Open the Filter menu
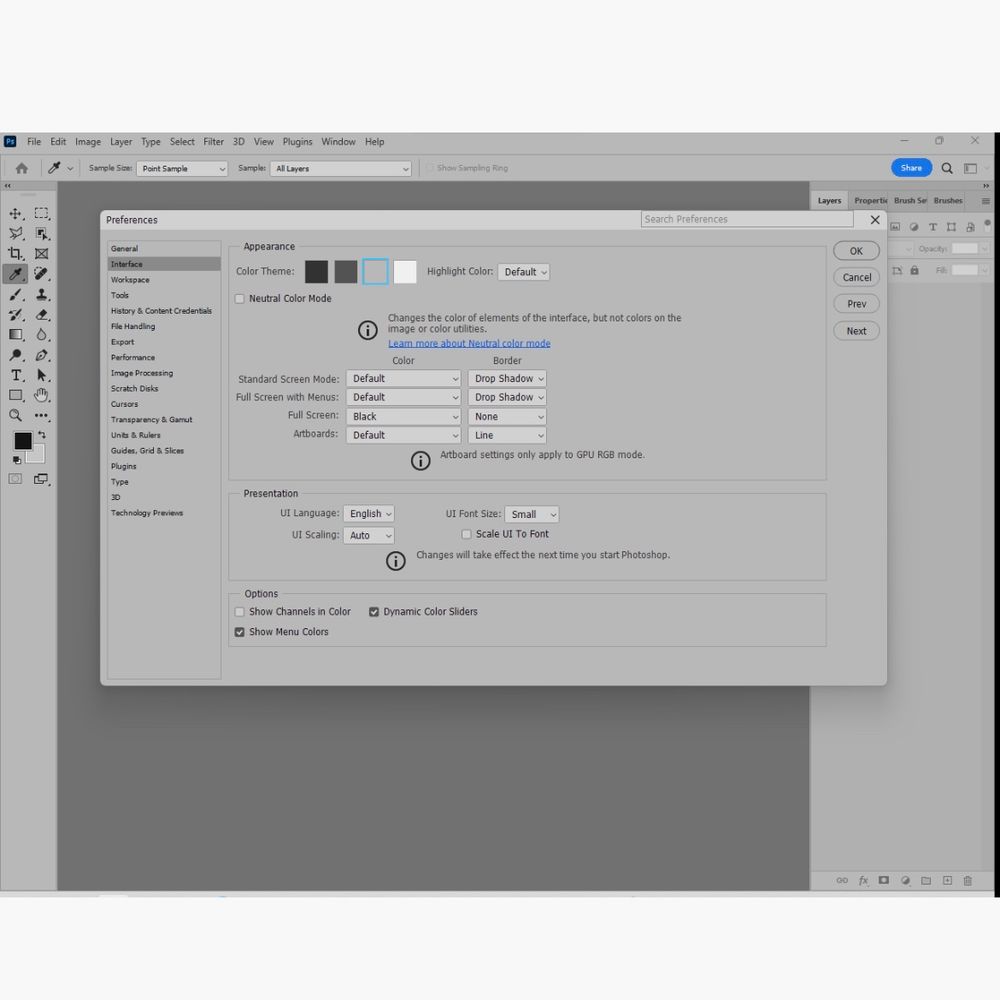 [213, 141]
